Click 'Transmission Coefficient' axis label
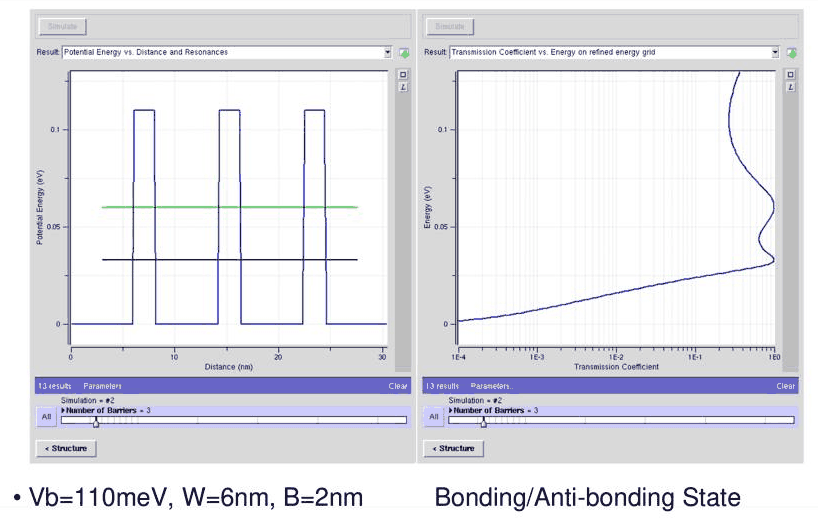Screen dimensions: 818x526 click(616, 367)
